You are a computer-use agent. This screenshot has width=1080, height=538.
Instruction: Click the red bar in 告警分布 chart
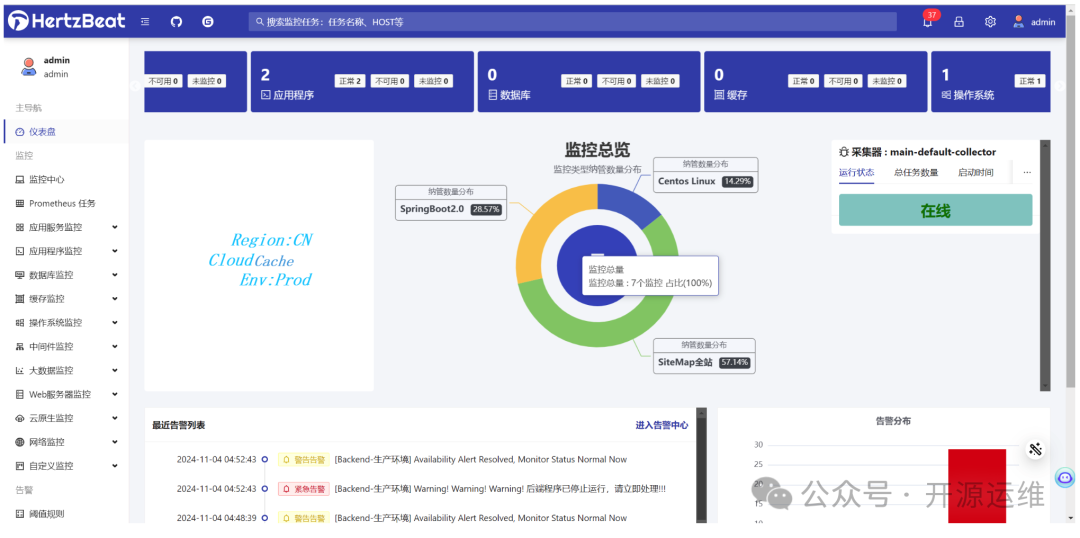[x=977, y=486]
